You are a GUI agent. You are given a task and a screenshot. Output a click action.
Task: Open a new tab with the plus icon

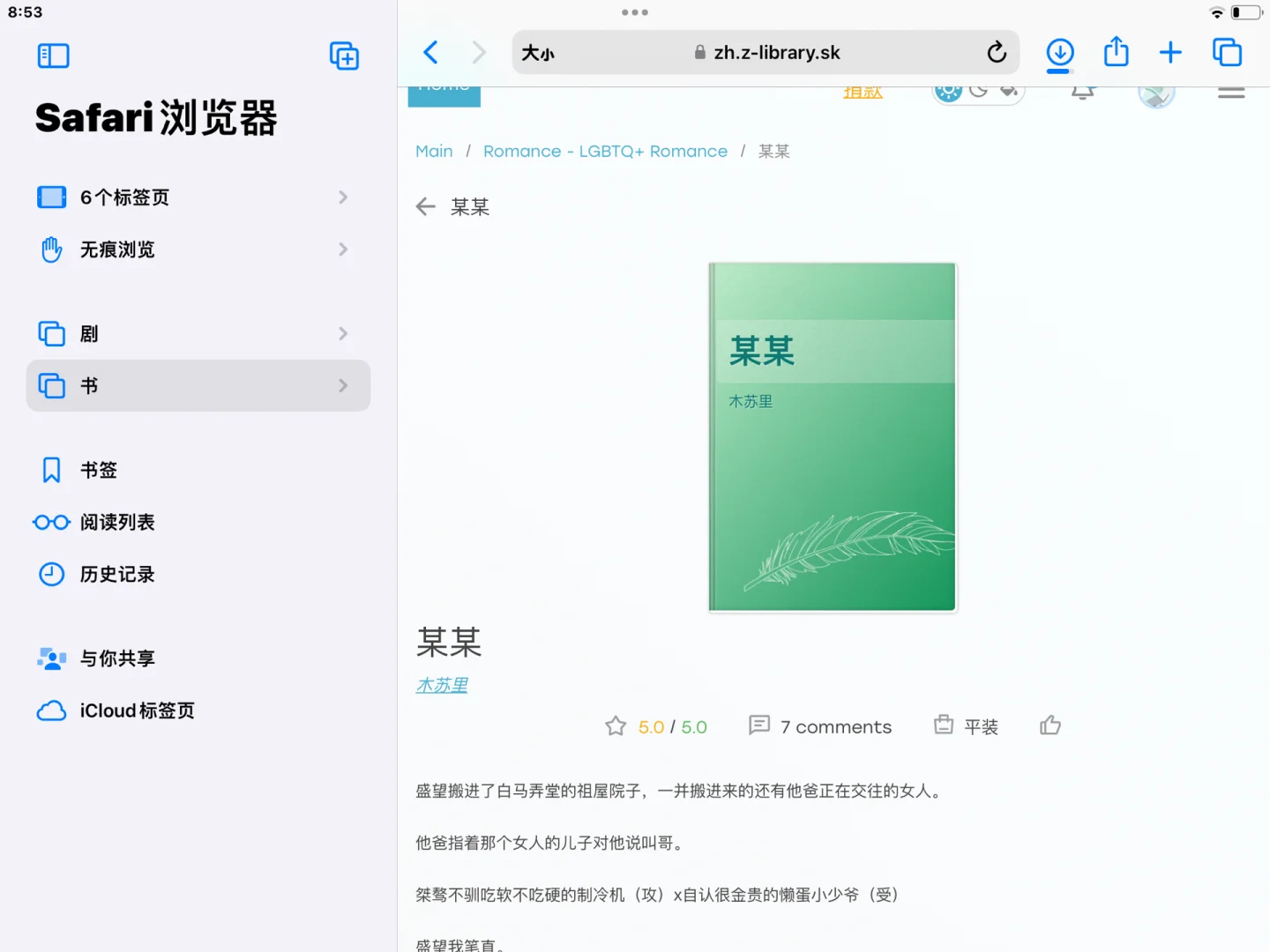[1170, 52]
